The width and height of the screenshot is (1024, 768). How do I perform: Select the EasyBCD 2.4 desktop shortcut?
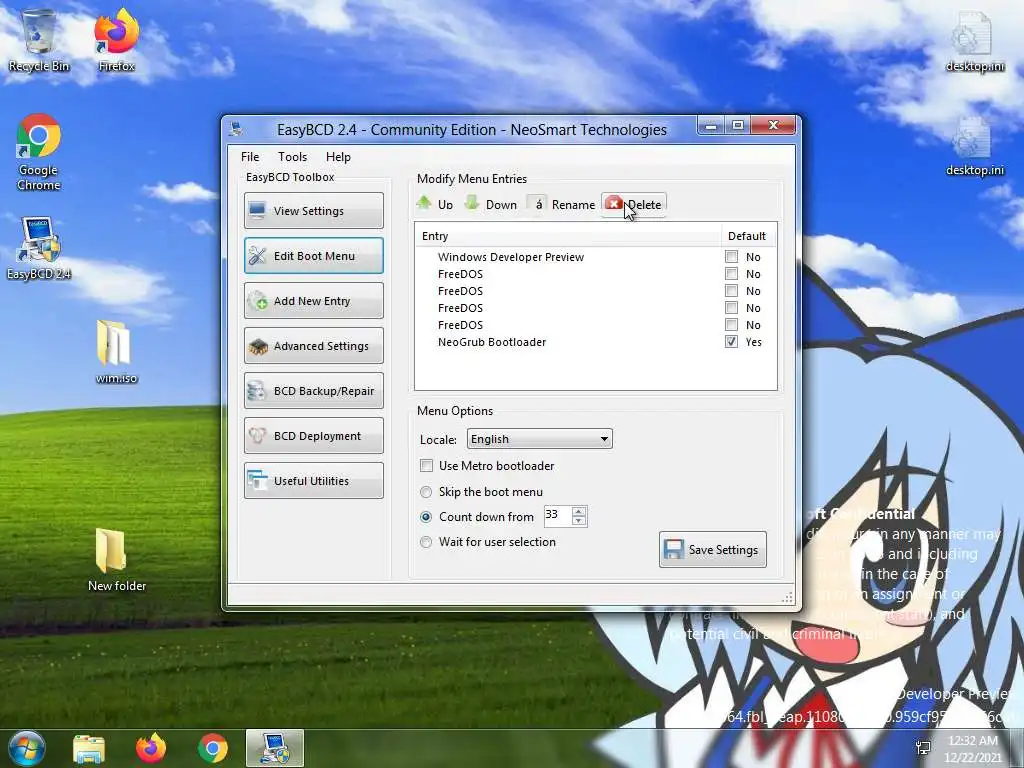(39, 249)
